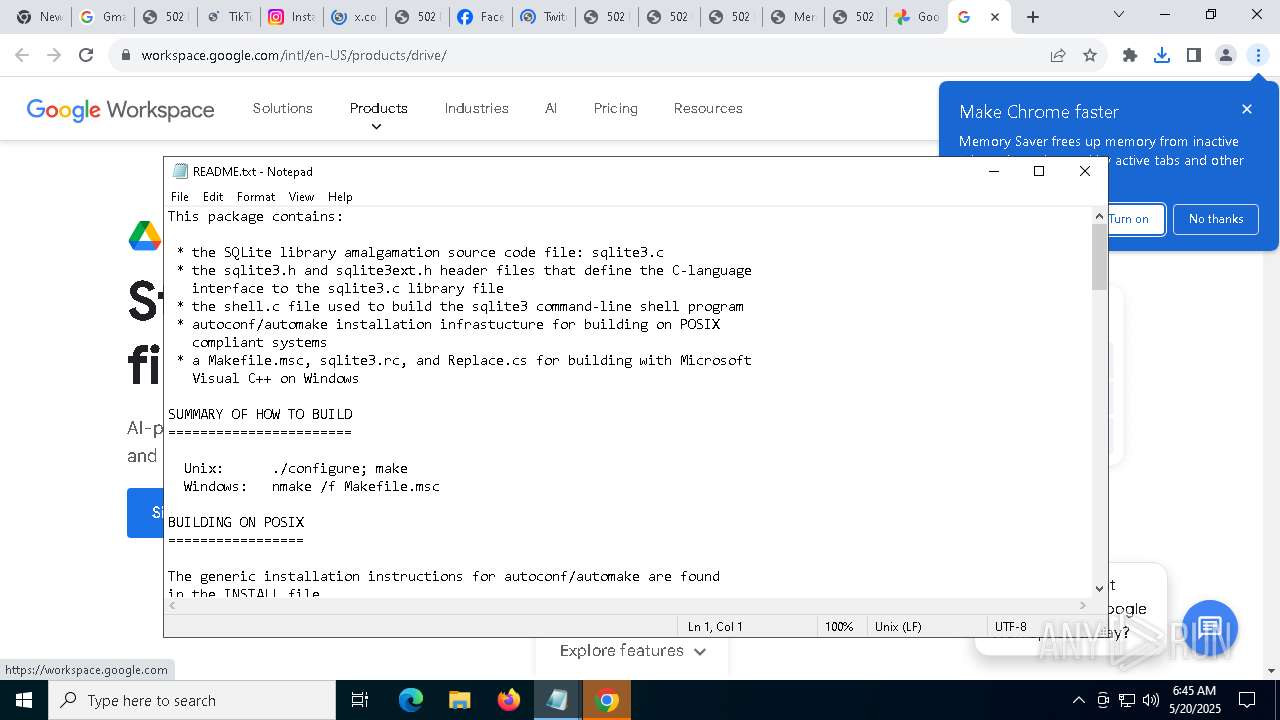Click Notepad vertical scrollbar down arrow

point(1100,589)
